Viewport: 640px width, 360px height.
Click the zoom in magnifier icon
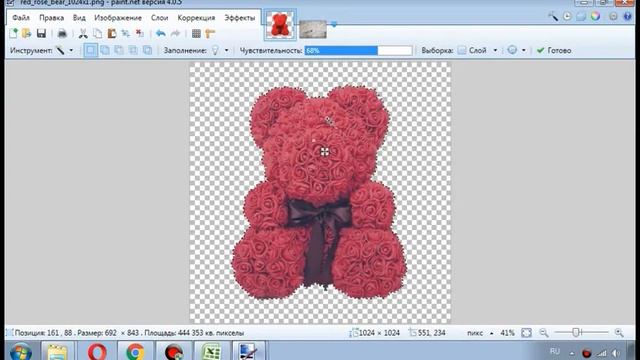coord(619,333)
